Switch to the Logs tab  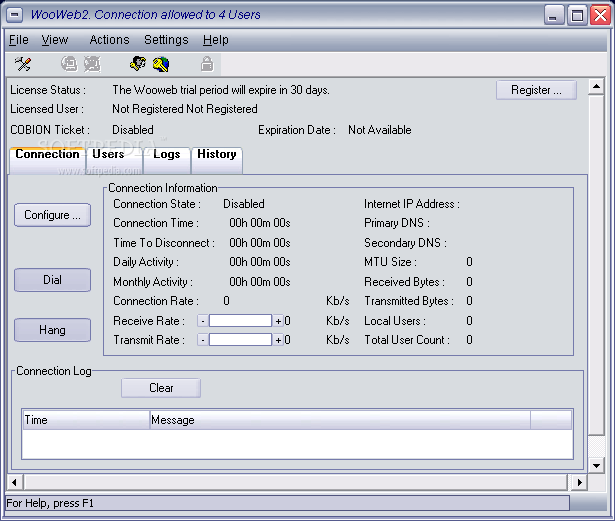[167, 161]
